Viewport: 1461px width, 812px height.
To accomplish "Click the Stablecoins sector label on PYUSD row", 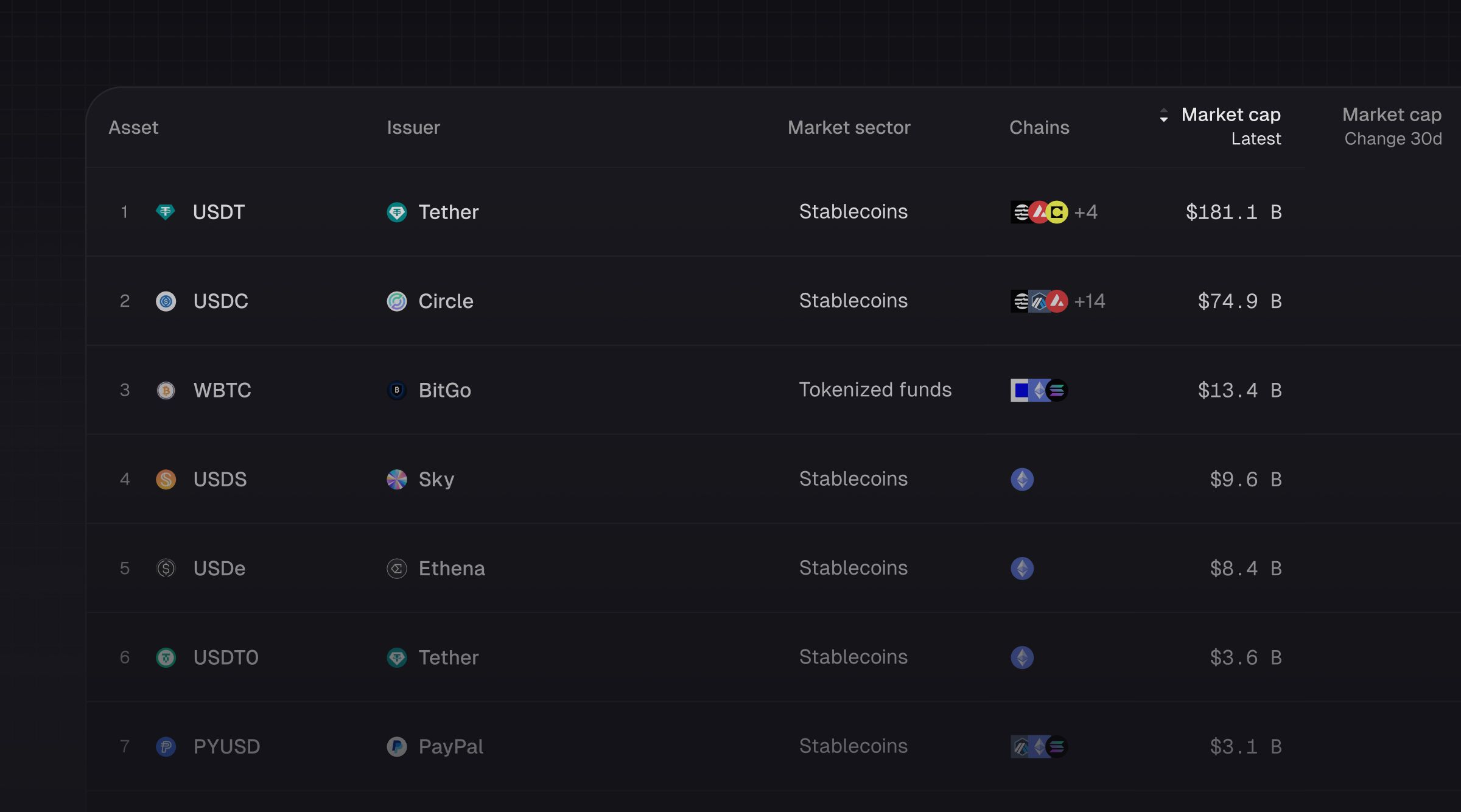I will point(853,746).
